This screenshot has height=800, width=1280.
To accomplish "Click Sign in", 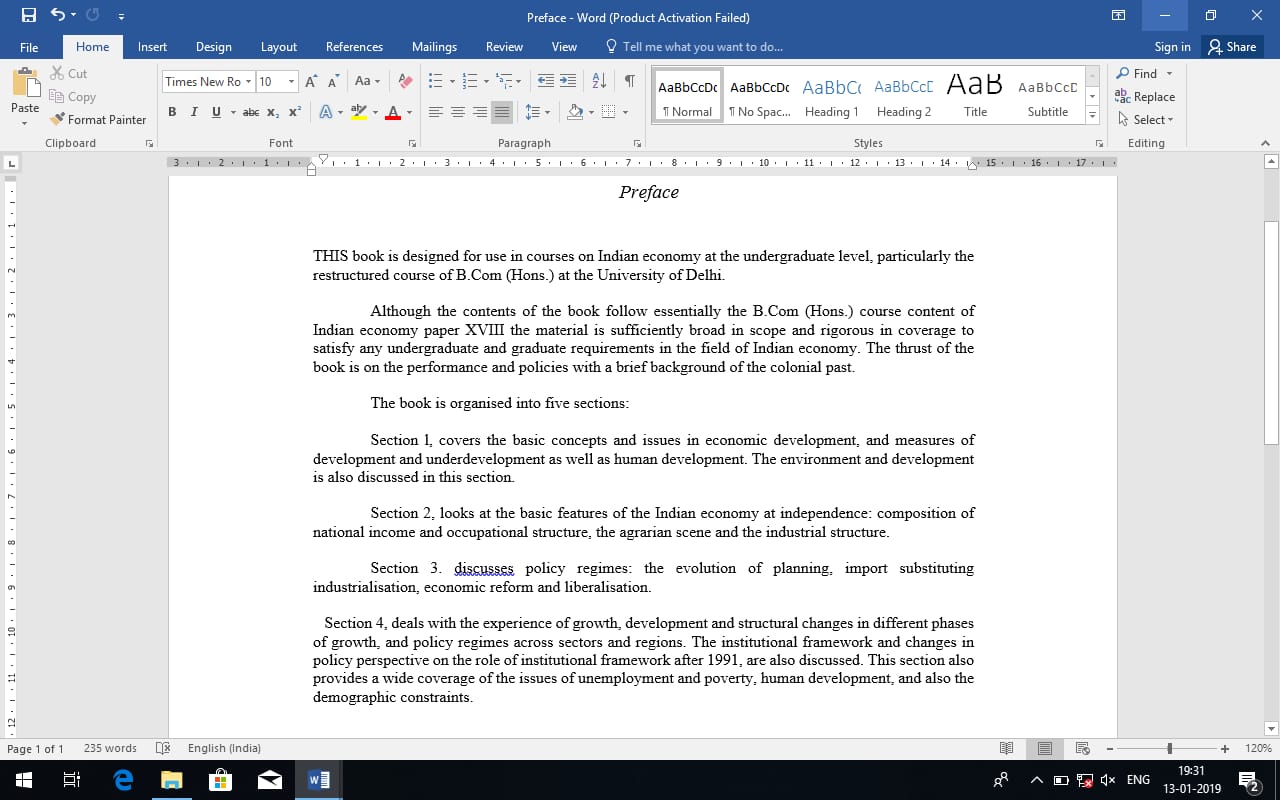I will point(1172,47).
